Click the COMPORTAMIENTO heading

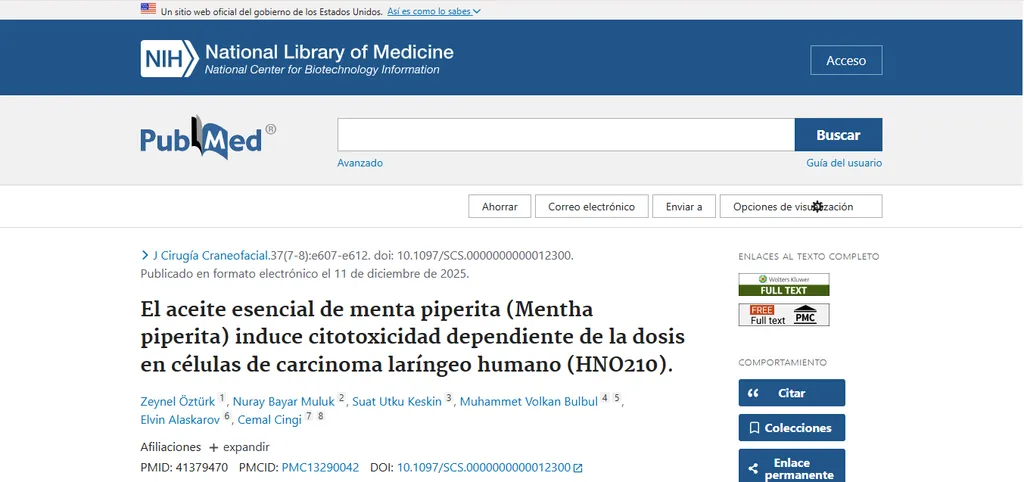point(782,362)
